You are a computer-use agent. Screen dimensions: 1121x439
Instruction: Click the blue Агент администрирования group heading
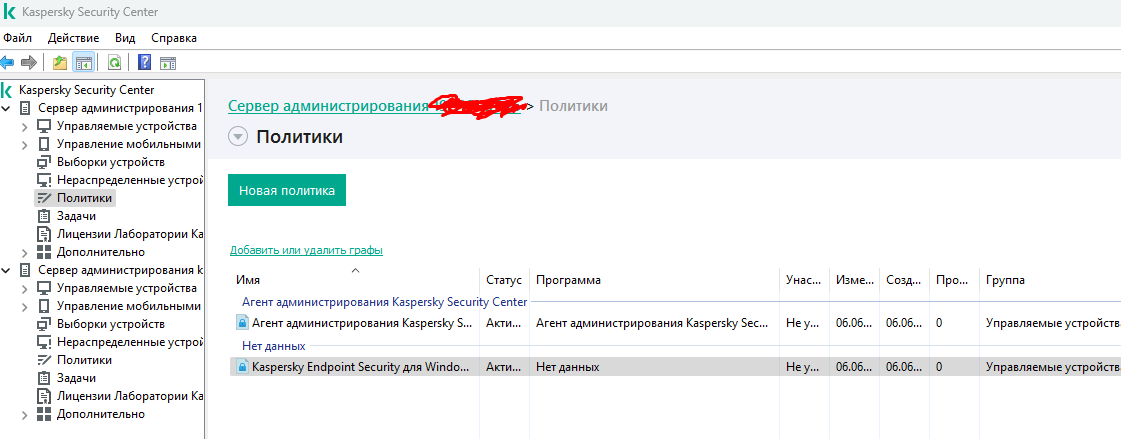point(385,302)
